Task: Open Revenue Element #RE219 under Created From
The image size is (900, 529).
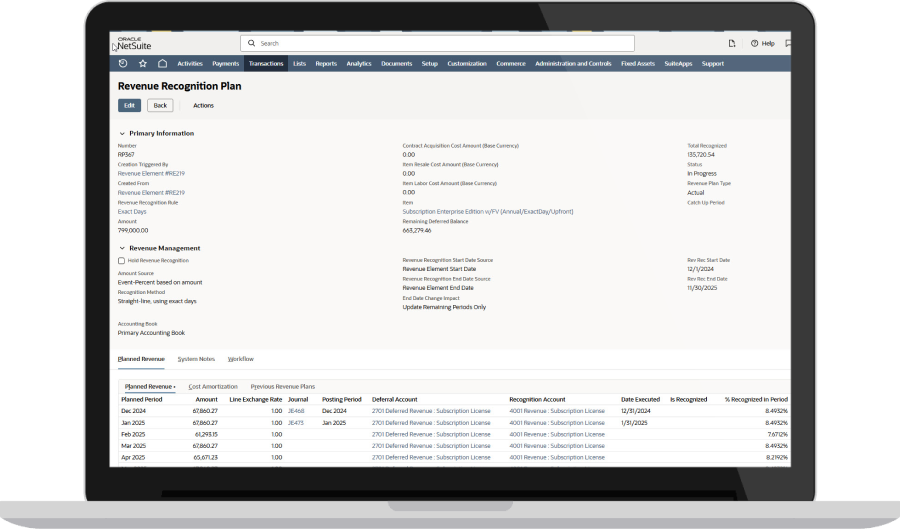Action: pyautogui.click(x=151, y=192)
